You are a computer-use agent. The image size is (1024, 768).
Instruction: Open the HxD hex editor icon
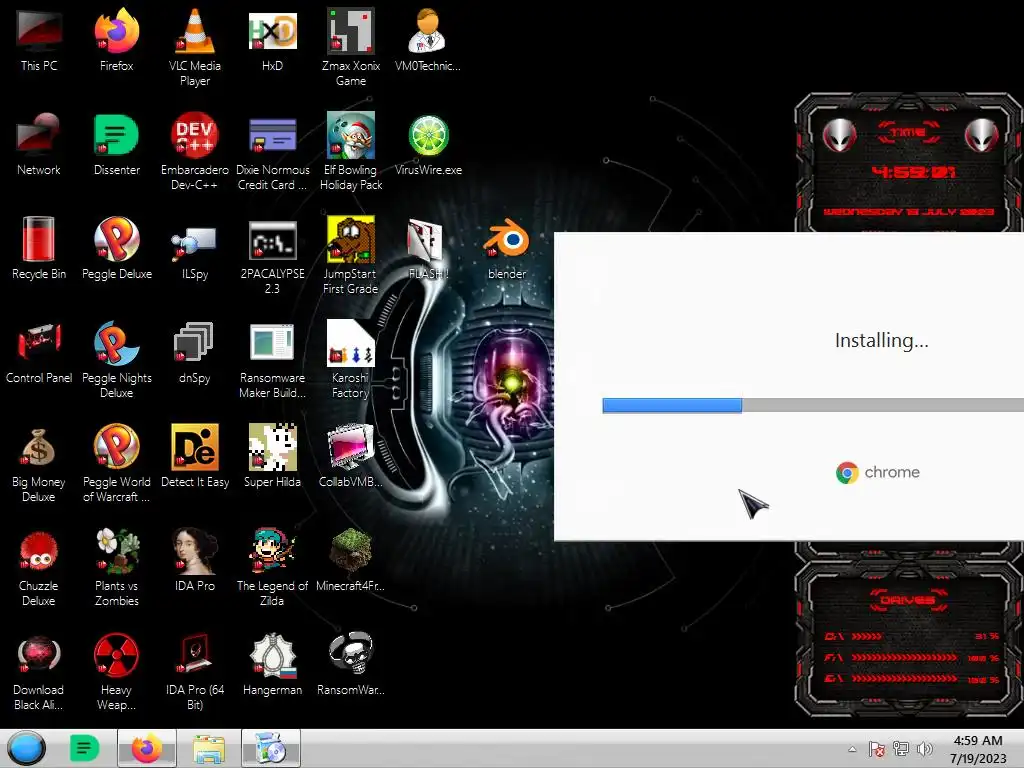pyautogui.click(x=272, y=40)
